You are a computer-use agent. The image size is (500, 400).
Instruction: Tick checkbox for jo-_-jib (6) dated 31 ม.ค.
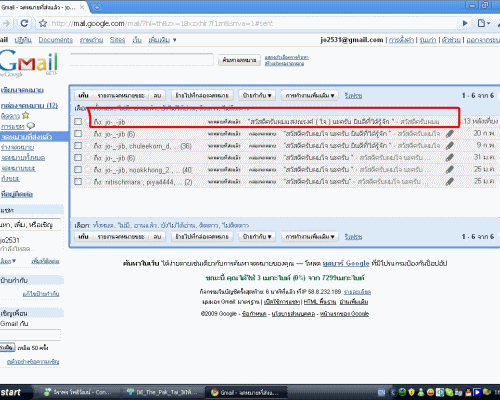click(78, 158)
